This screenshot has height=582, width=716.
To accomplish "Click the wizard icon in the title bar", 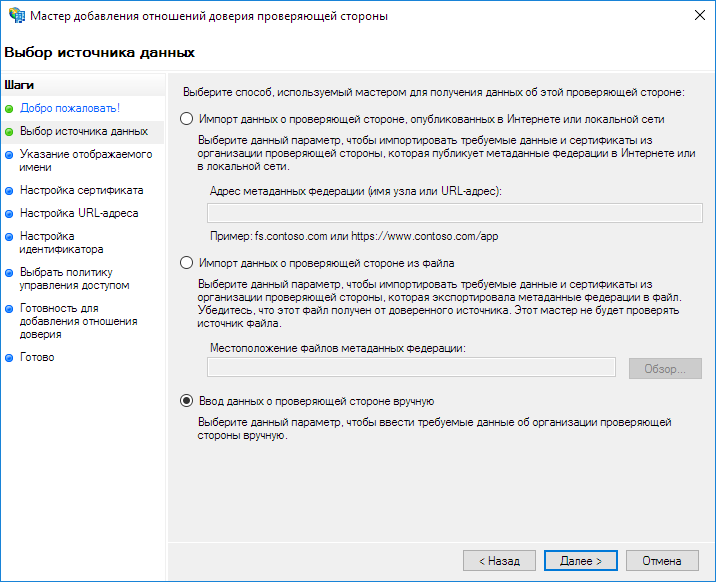I will point(14,16).
